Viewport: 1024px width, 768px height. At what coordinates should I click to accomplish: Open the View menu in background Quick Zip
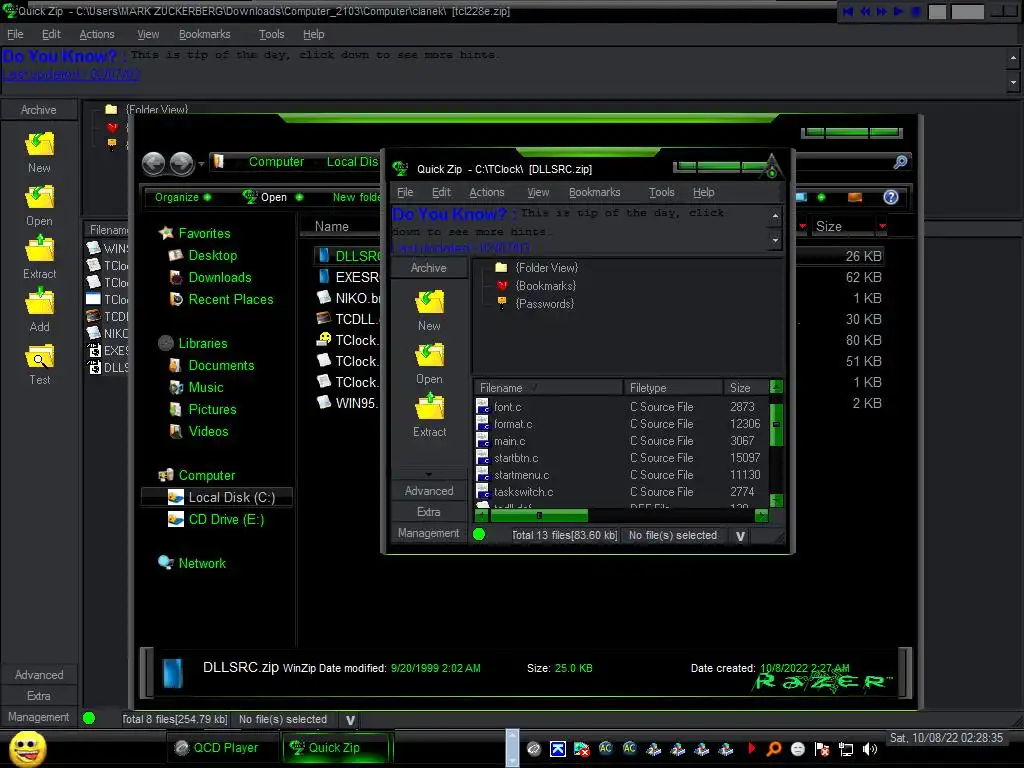click(x=148, y=34)
